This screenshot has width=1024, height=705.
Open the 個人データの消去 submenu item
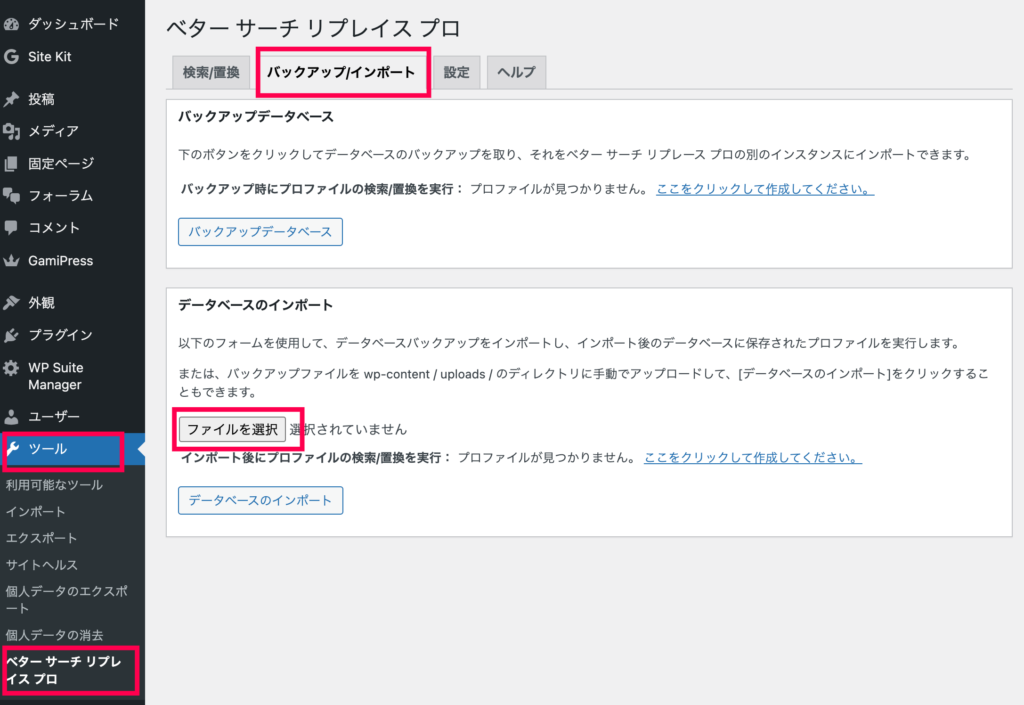pos(54,635)
